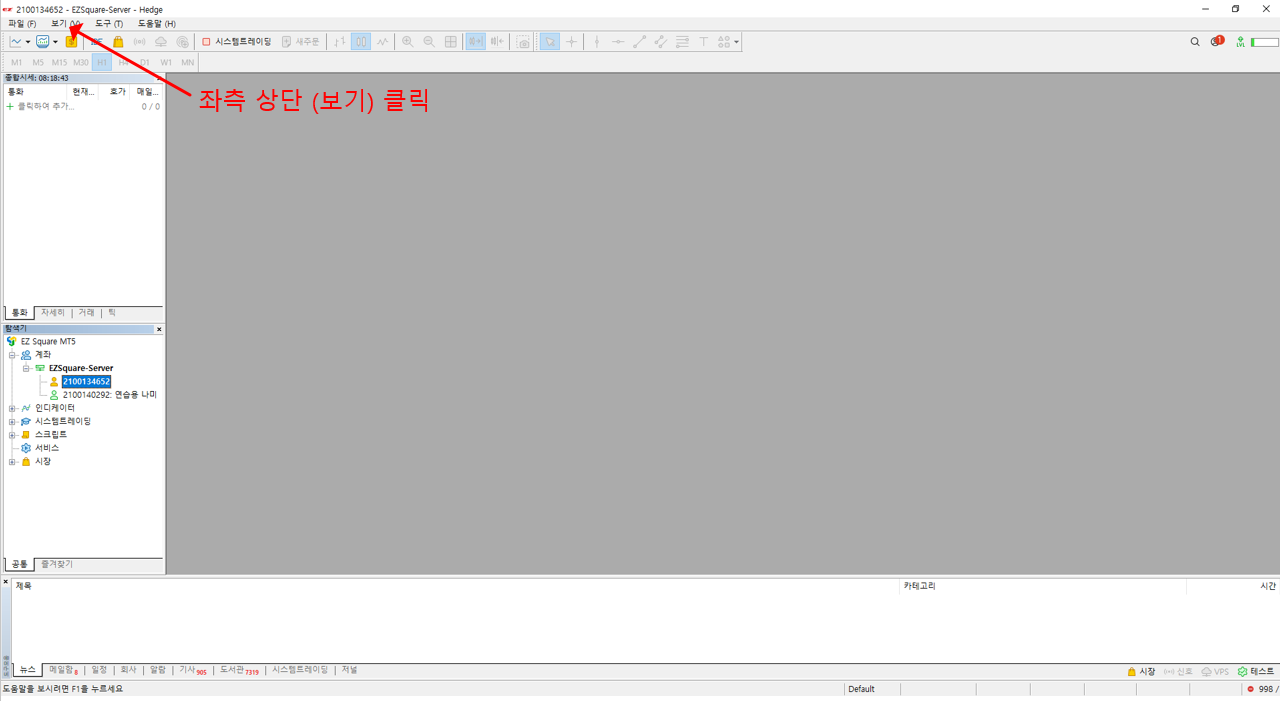Select account 2100134652 in navigator

[86, 381]
